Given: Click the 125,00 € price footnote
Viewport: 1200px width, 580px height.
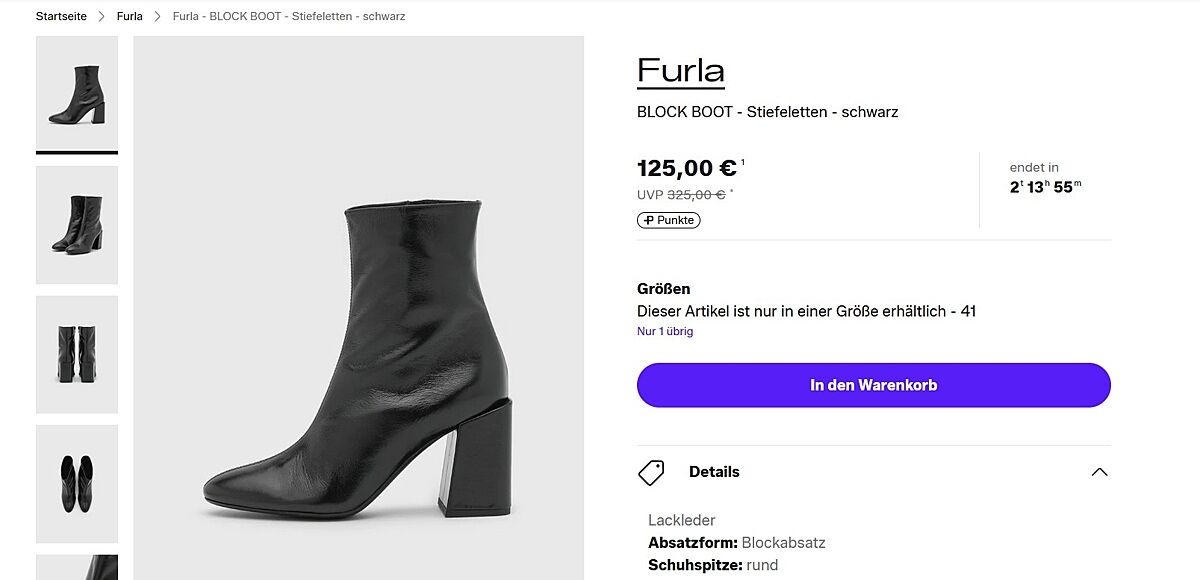Looking at the screenshot, I should 743,162.
